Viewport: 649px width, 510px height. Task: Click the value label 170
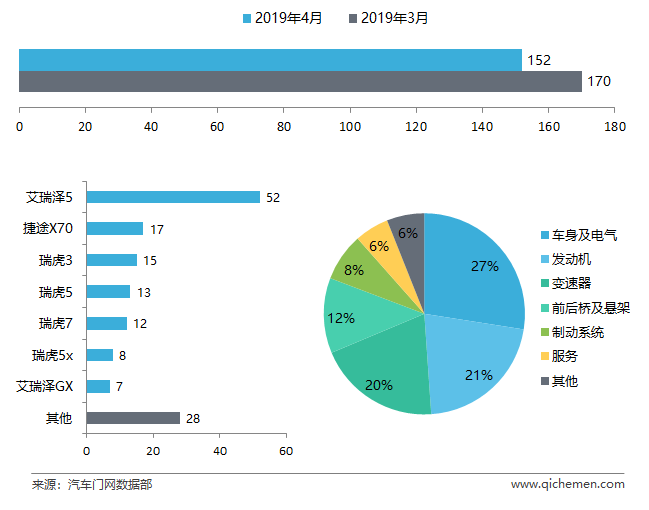click(599, 82)
